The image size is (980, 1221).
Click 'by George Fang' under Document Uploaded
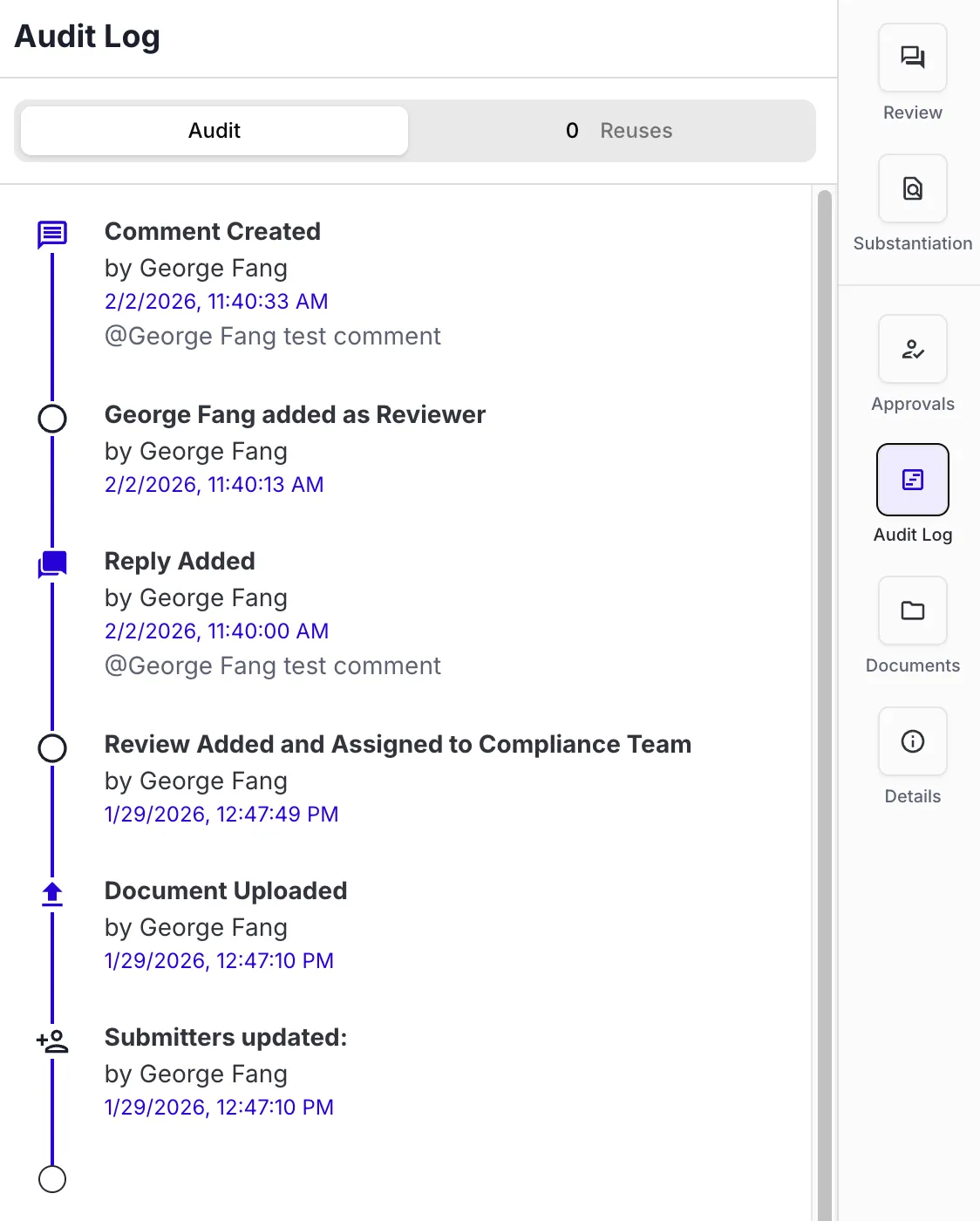coord(196,927)
